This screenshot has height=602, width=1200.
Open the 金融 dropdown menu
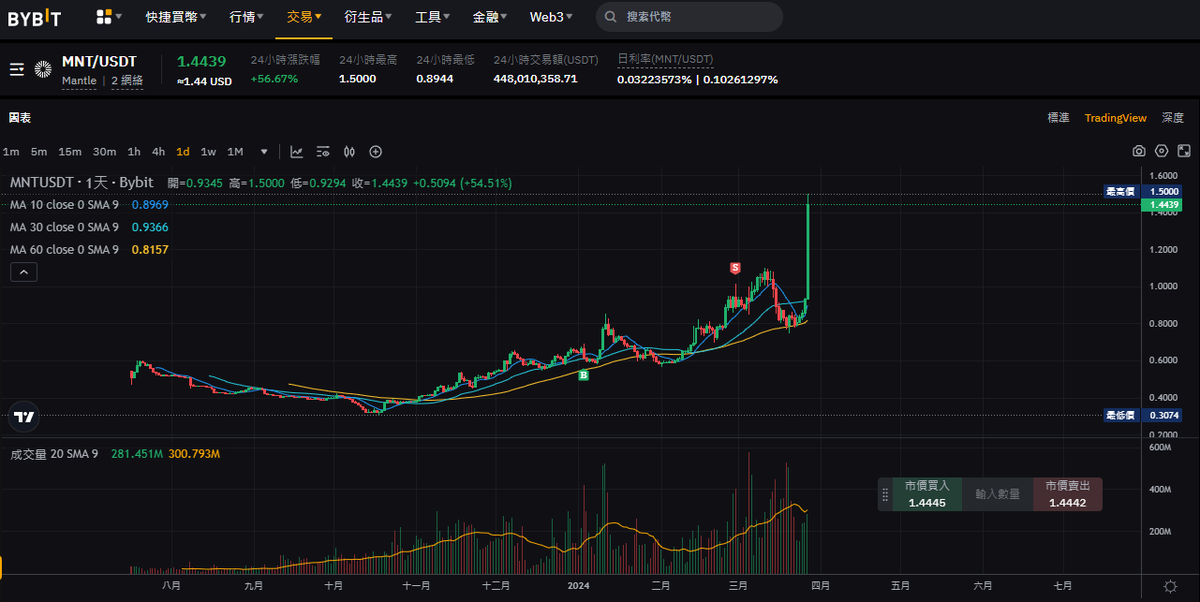491,17
